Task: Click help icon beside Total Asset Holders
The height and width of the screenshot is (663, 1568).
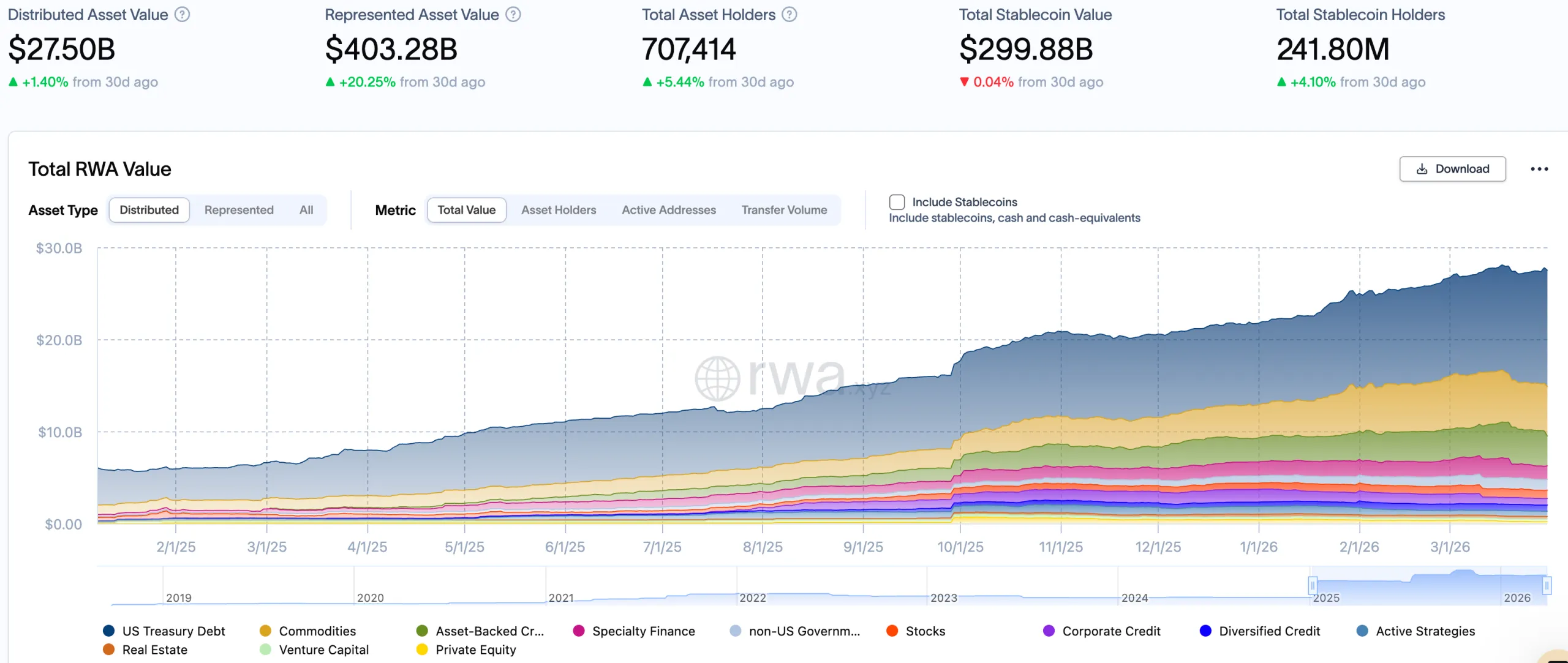Action: pyautogui.click(x=790, y=15)
